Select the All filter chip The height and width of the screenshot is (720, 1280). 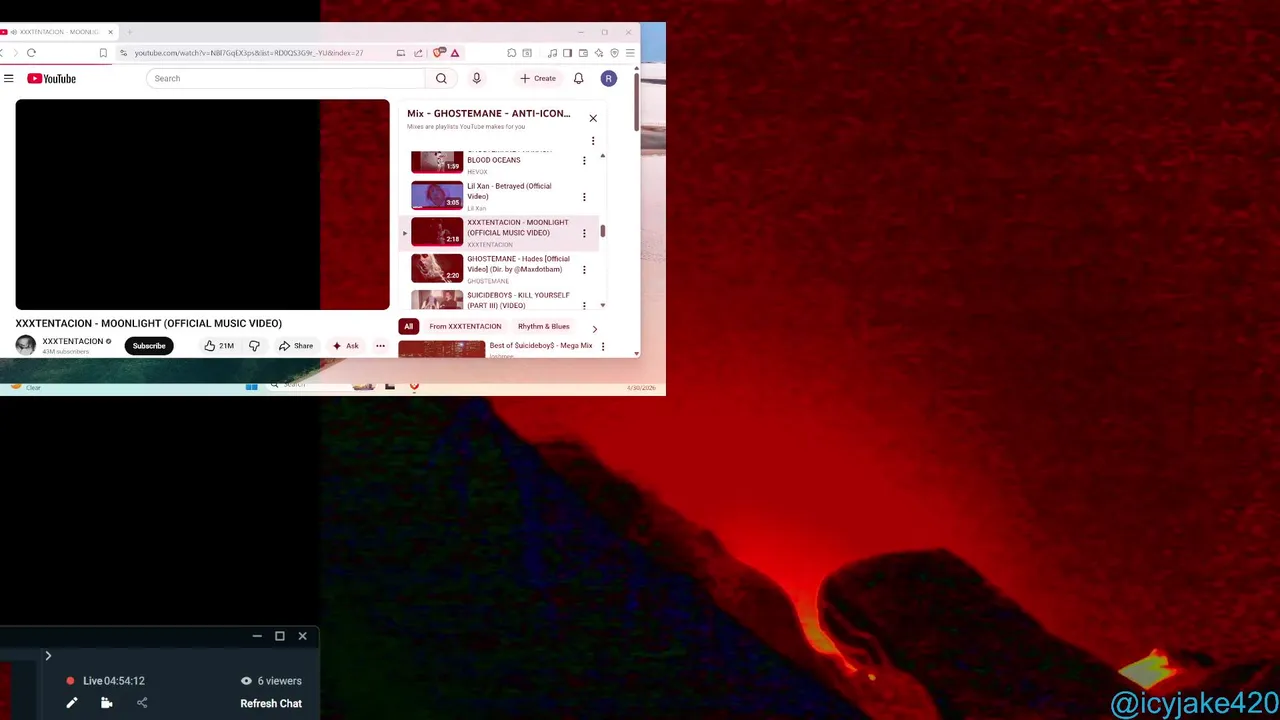(408, 326)
